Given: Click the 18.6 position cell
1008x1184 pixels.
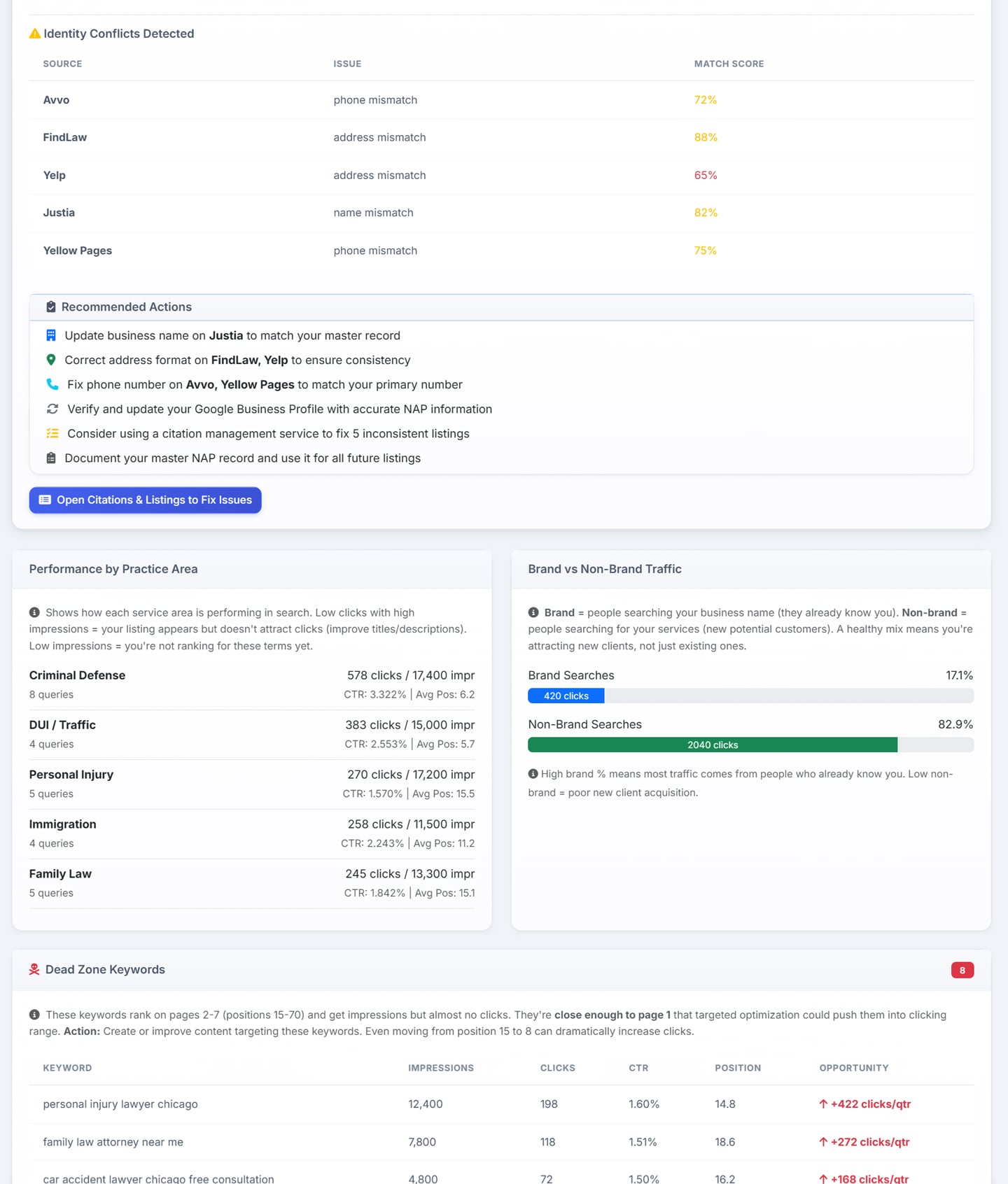Looking at the screenshot, I should (x=725, y=1142).
